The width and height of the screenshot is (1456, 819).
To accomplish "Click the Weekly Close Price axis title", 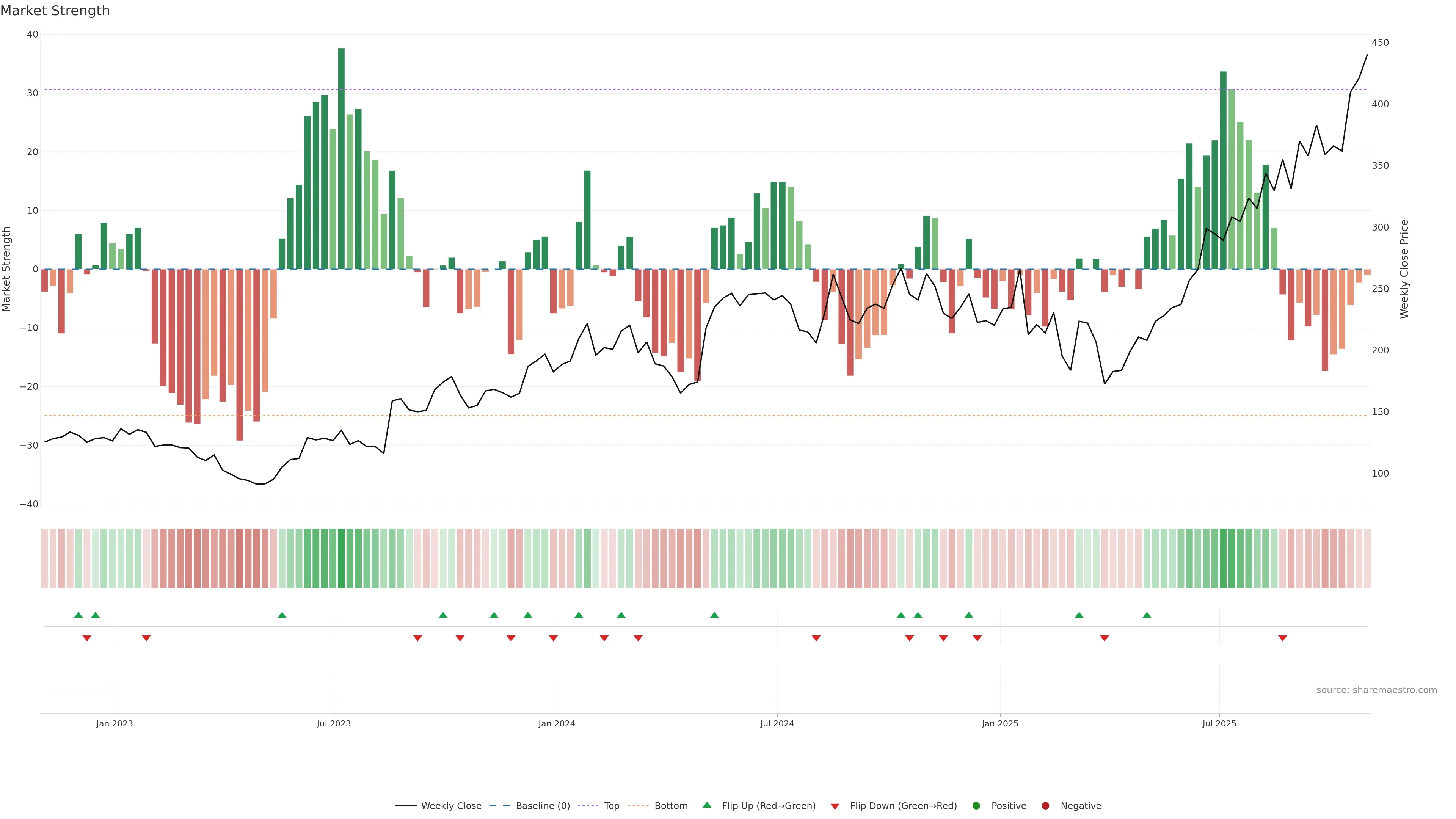I will 1404,269.
